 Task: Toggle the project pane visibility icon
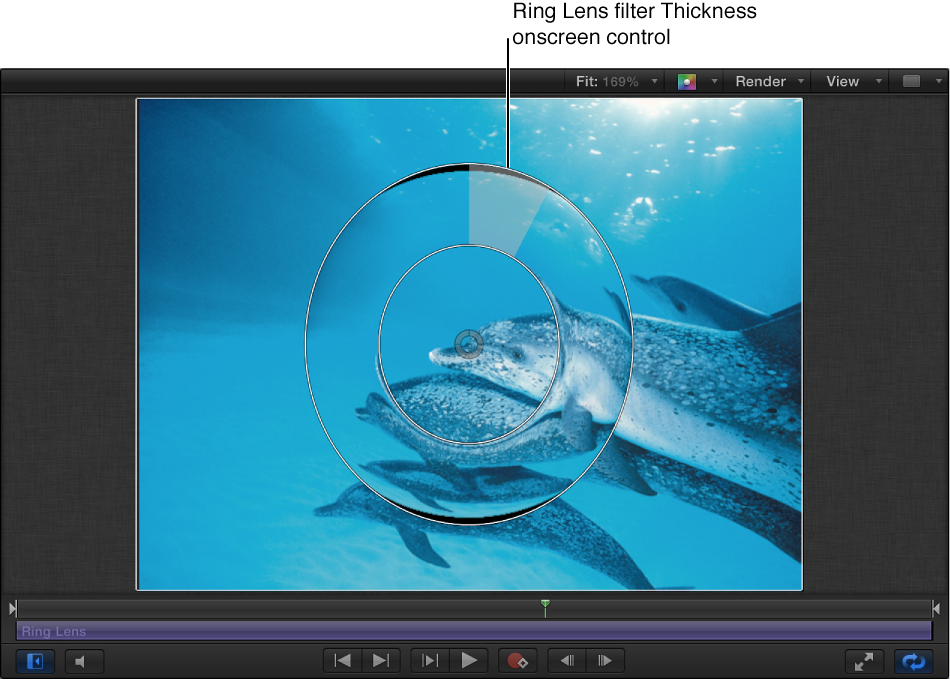tap(35, 661)
